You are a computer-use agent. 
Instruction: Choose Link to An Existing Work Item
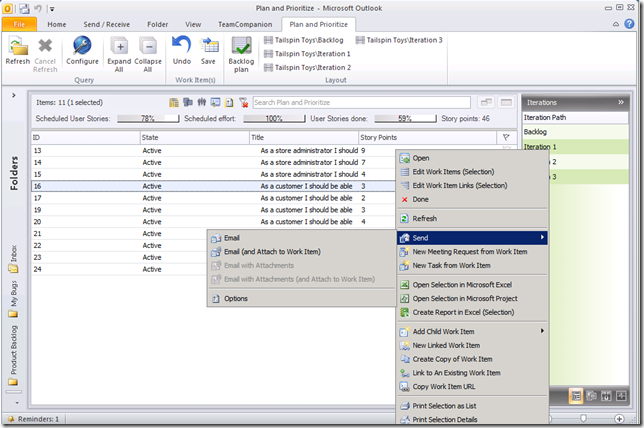click(472, 373)
